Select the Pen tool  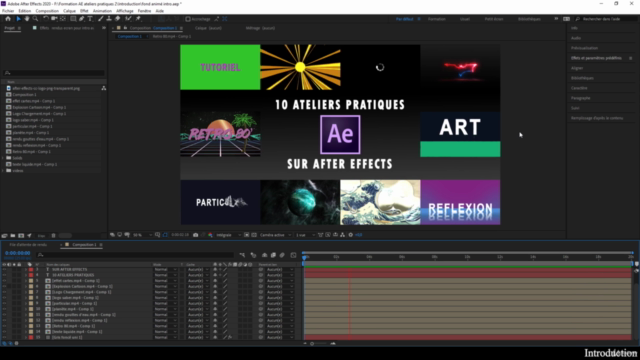pyautogui.click(x=82, y=19)
